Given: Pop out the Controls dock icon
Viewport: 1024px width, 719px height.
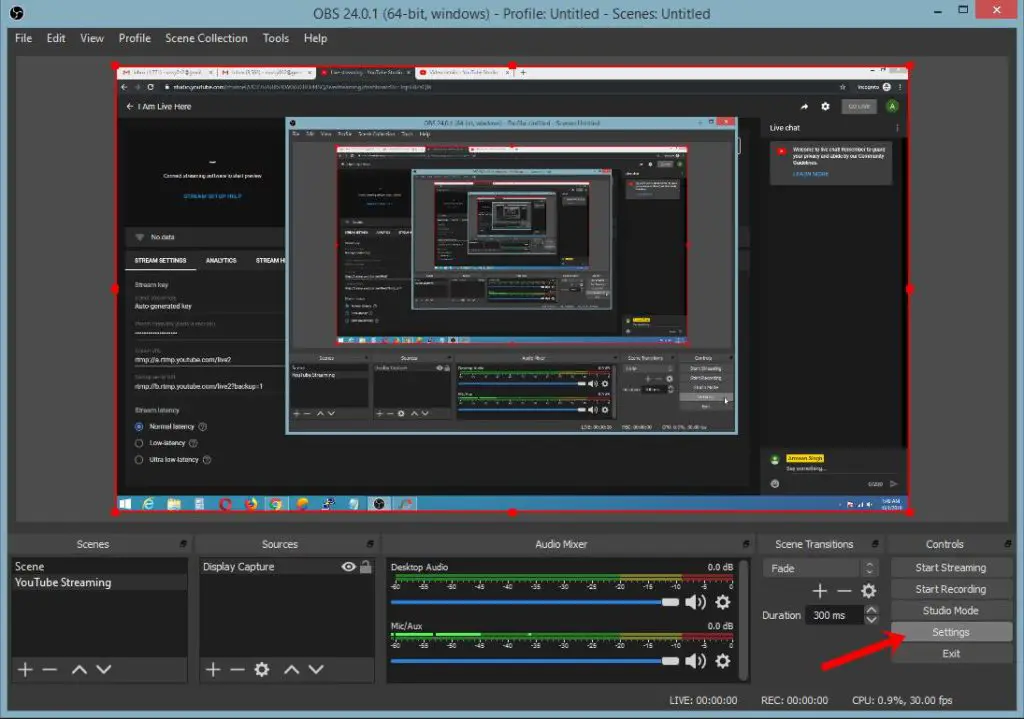Looking at the screenshot, I should point(1008,543).
